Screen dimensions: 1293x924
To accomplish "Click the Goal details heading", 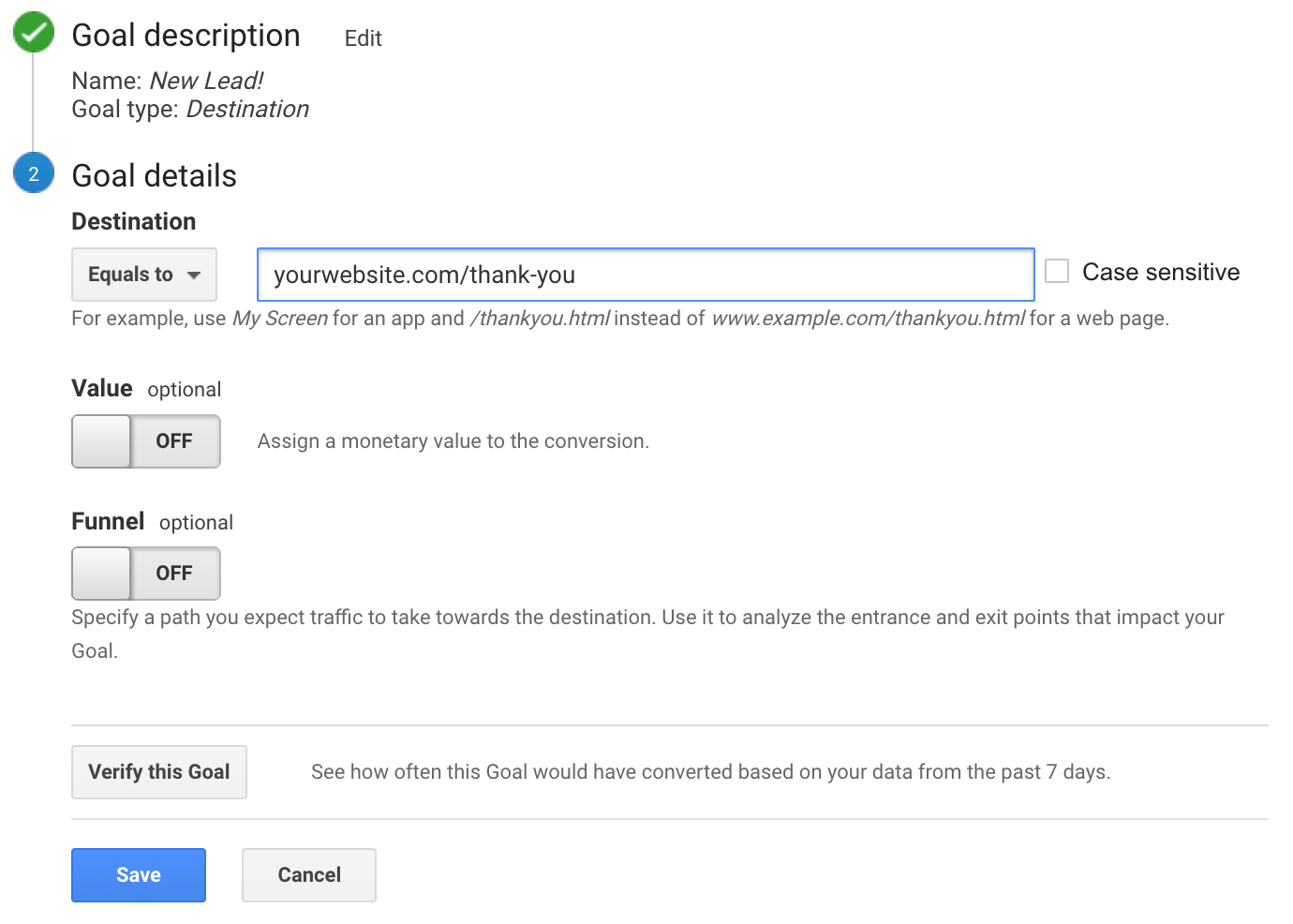I will [x=155, y=176].
